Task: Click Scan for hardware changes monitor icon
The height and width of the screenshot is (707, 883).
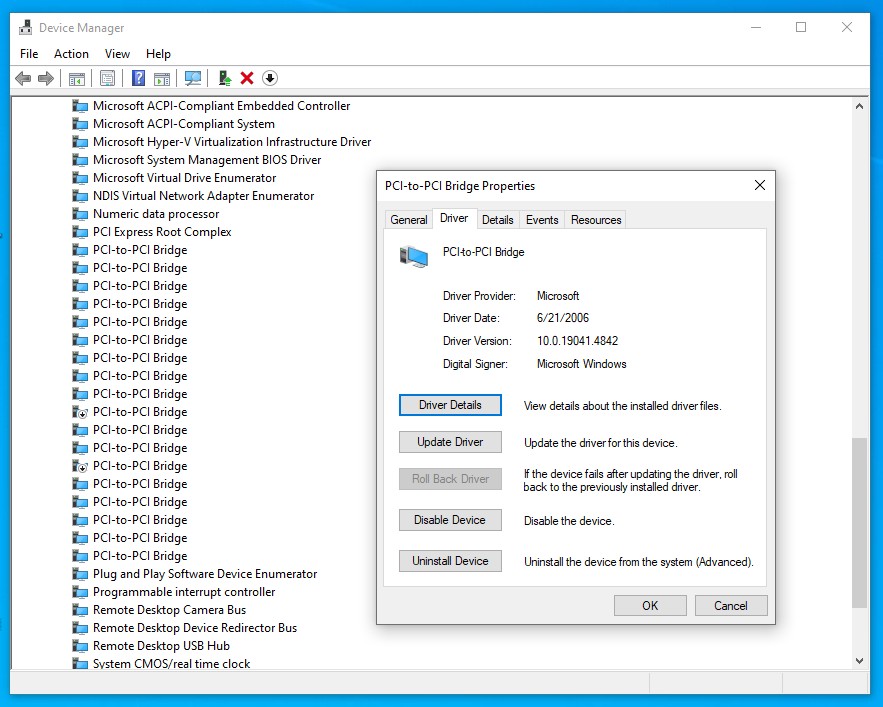Action: click(x=193, y=78)
